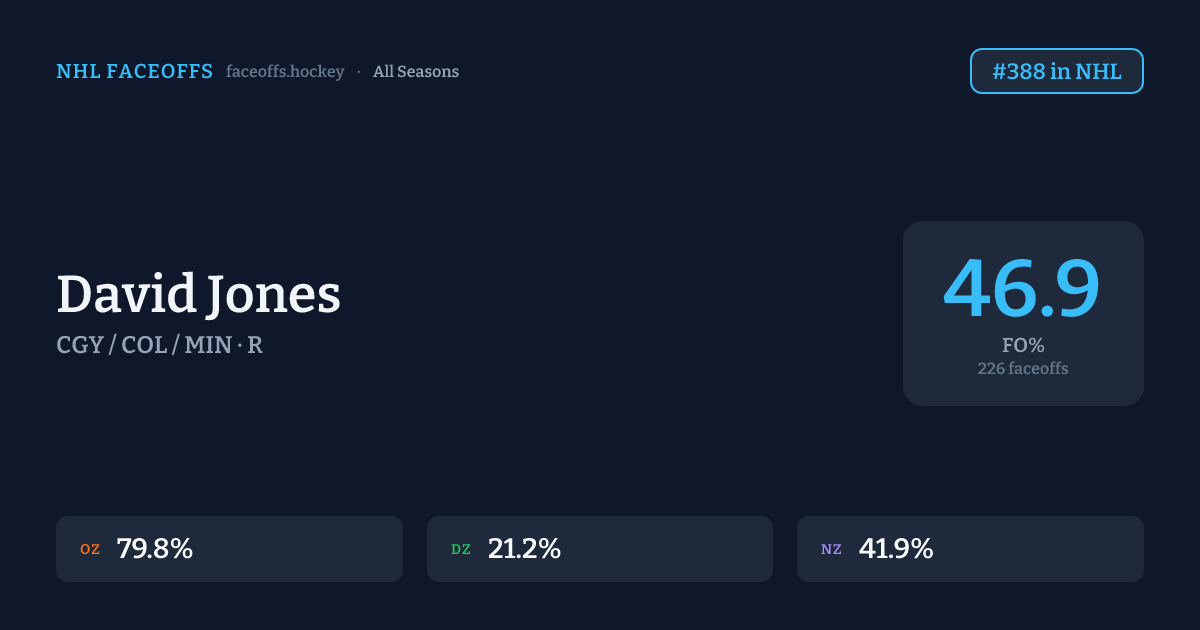Click the orange OZ zone label

click(90, 549)
